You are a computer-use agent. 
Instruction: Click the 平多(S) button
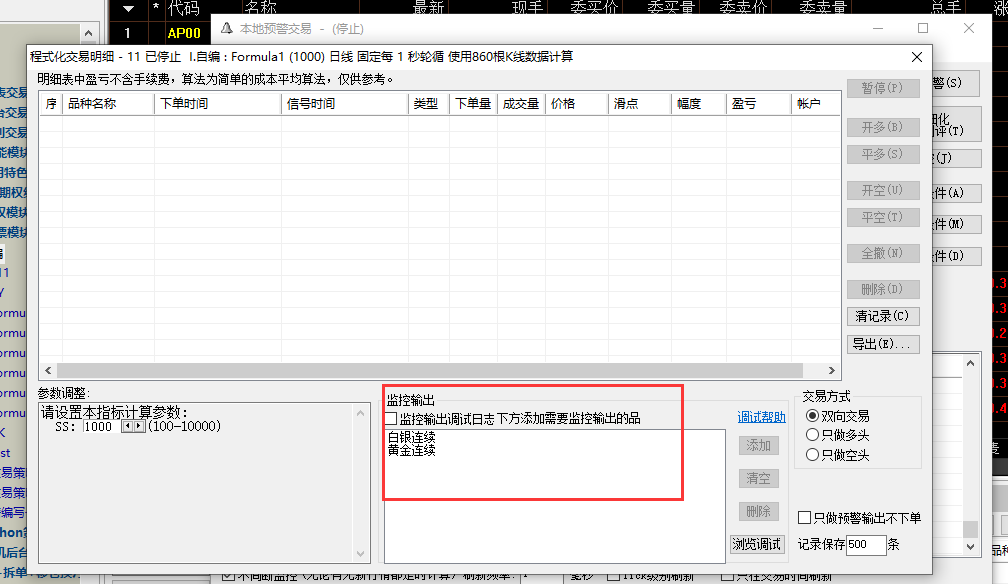pyautogui.click(x=883, y=154)
